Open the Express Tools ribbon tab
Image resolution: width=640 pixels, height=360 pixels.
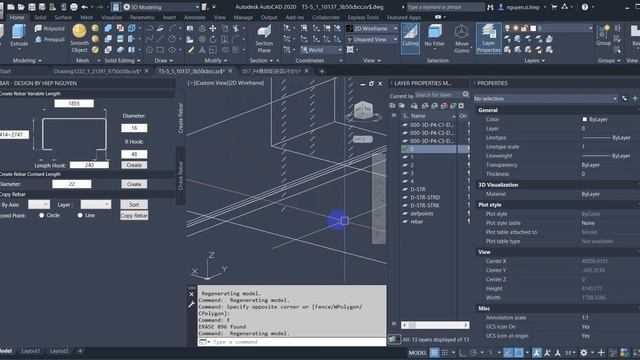click(x=363, y=18)
